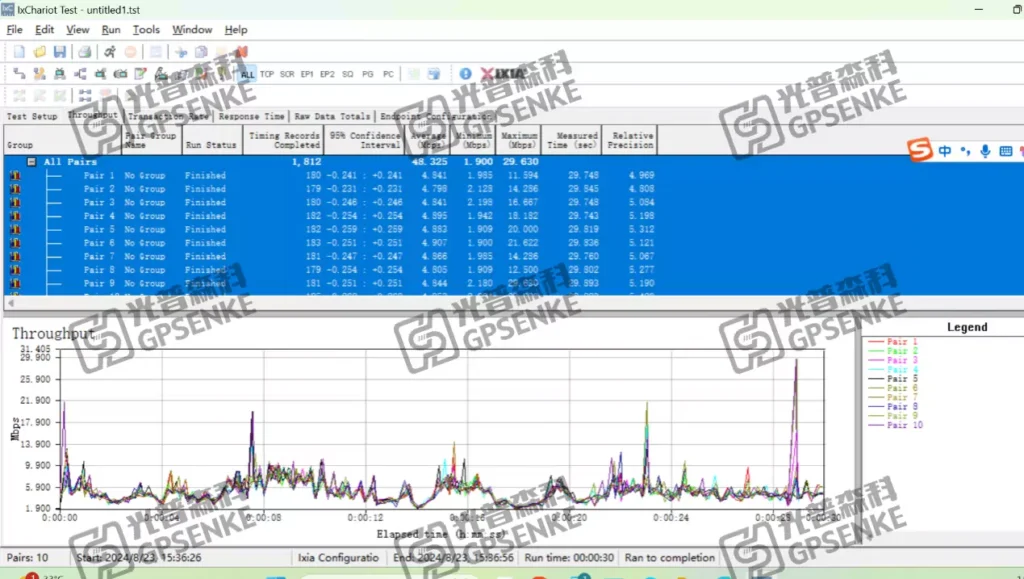Open the Edit menu
Image resolution: width=1024 pixels, height=579 pixels.
click(44, 29)
